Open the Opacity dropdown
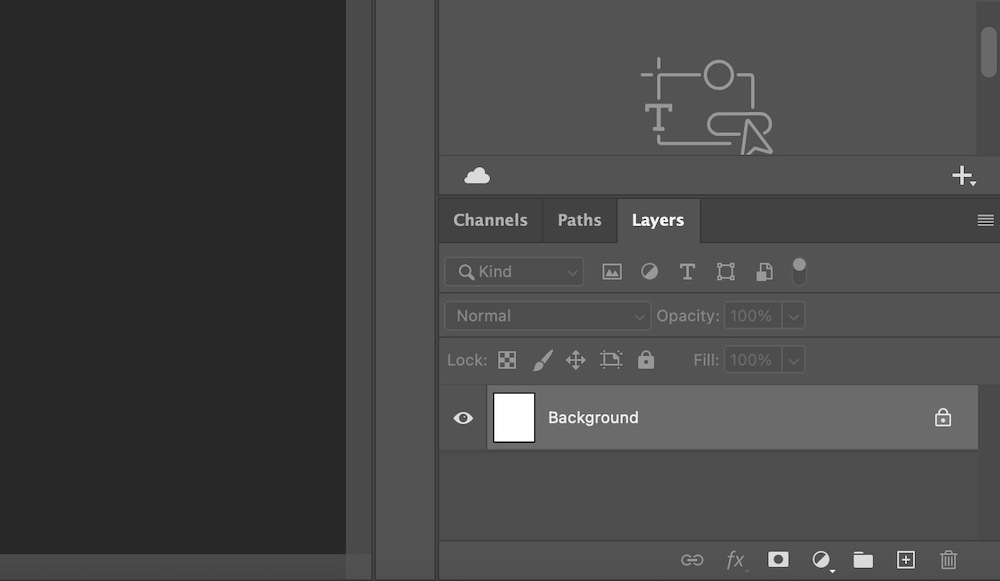The height and width of the screenshot is (581, 1000). click(x=795, y=315)
